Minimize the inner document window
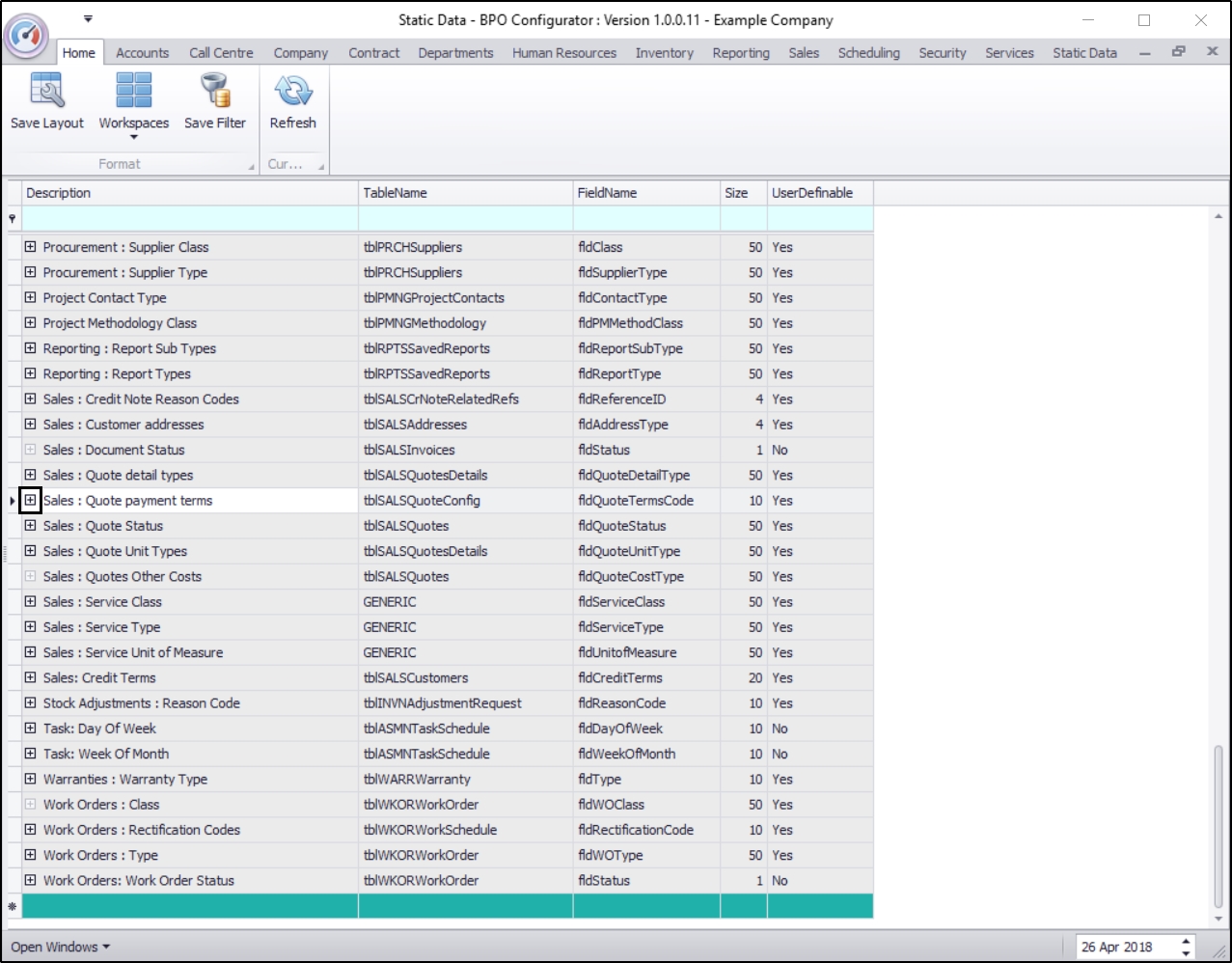 coord(1144,53)
